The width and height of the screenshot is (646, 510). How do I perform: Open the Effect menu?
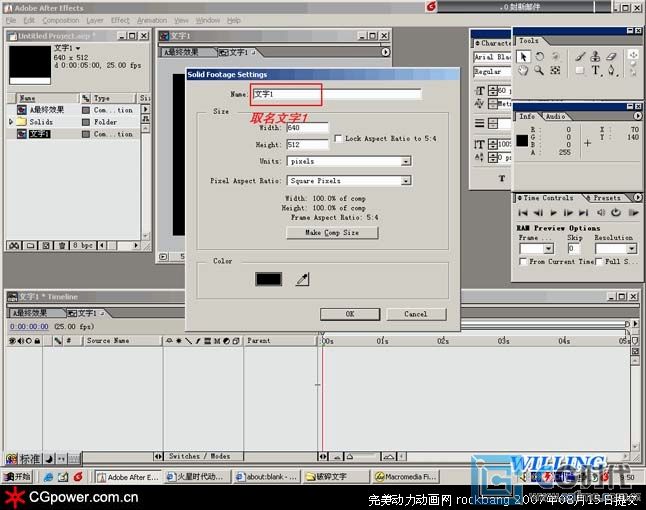(120, 20)
